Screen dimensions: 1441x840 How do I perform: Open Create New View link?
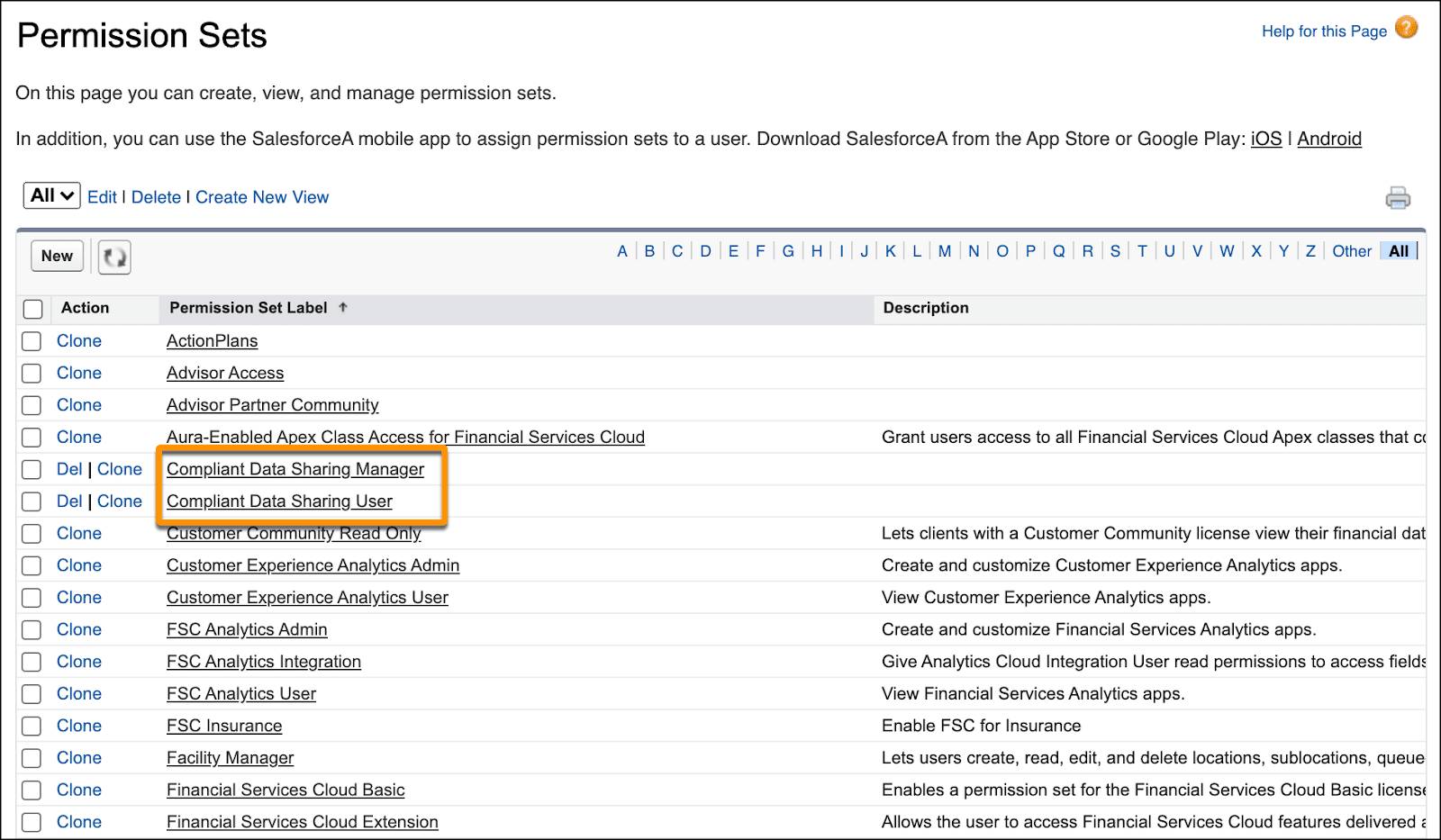coord(262,197)
